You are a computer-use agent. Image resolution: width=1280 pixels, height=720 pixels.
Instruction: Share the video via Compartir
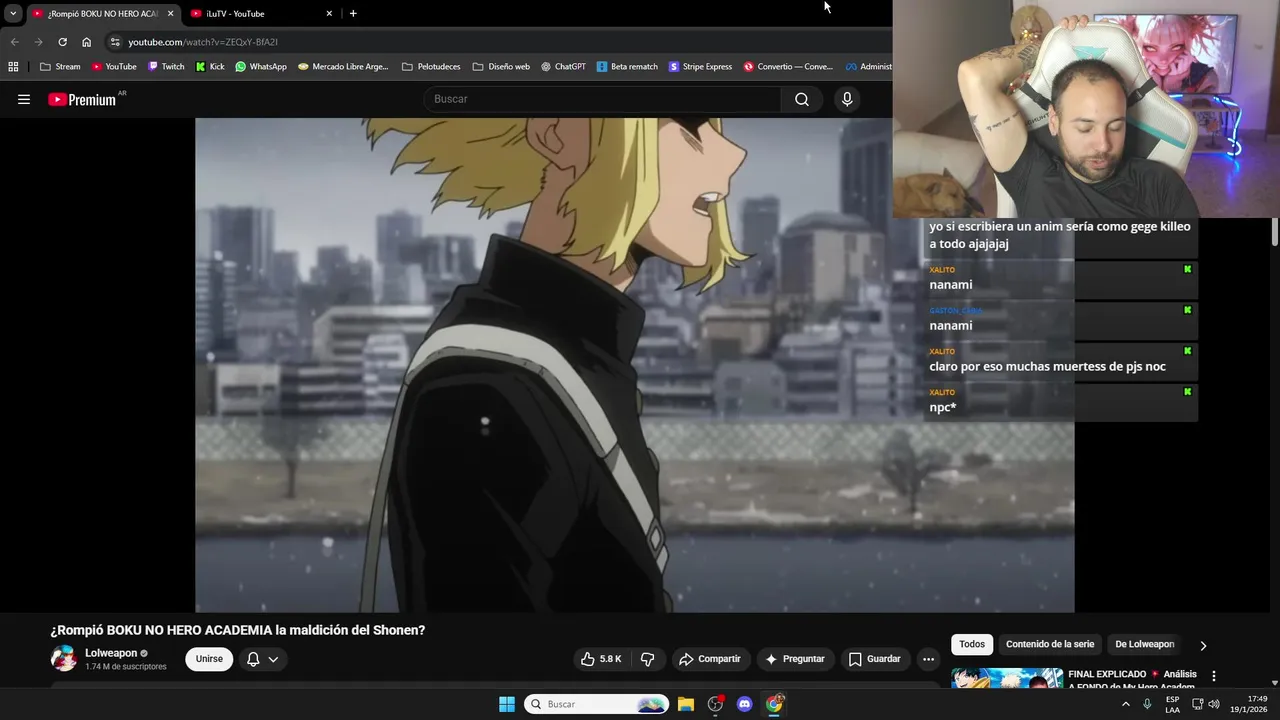[709, 659]
